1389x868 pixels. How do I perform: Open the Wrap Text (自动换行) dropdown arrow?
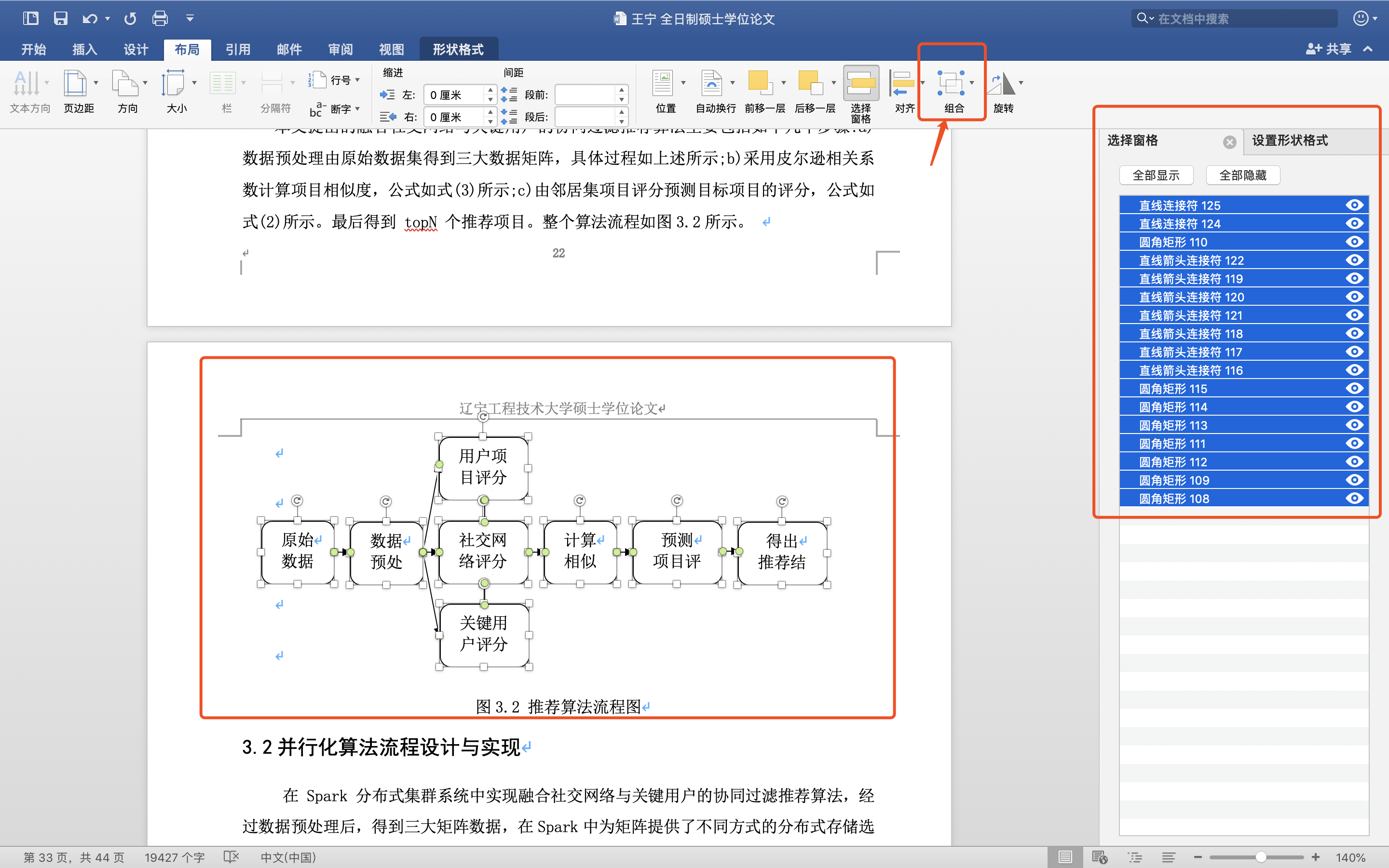(x=733, y=82)
